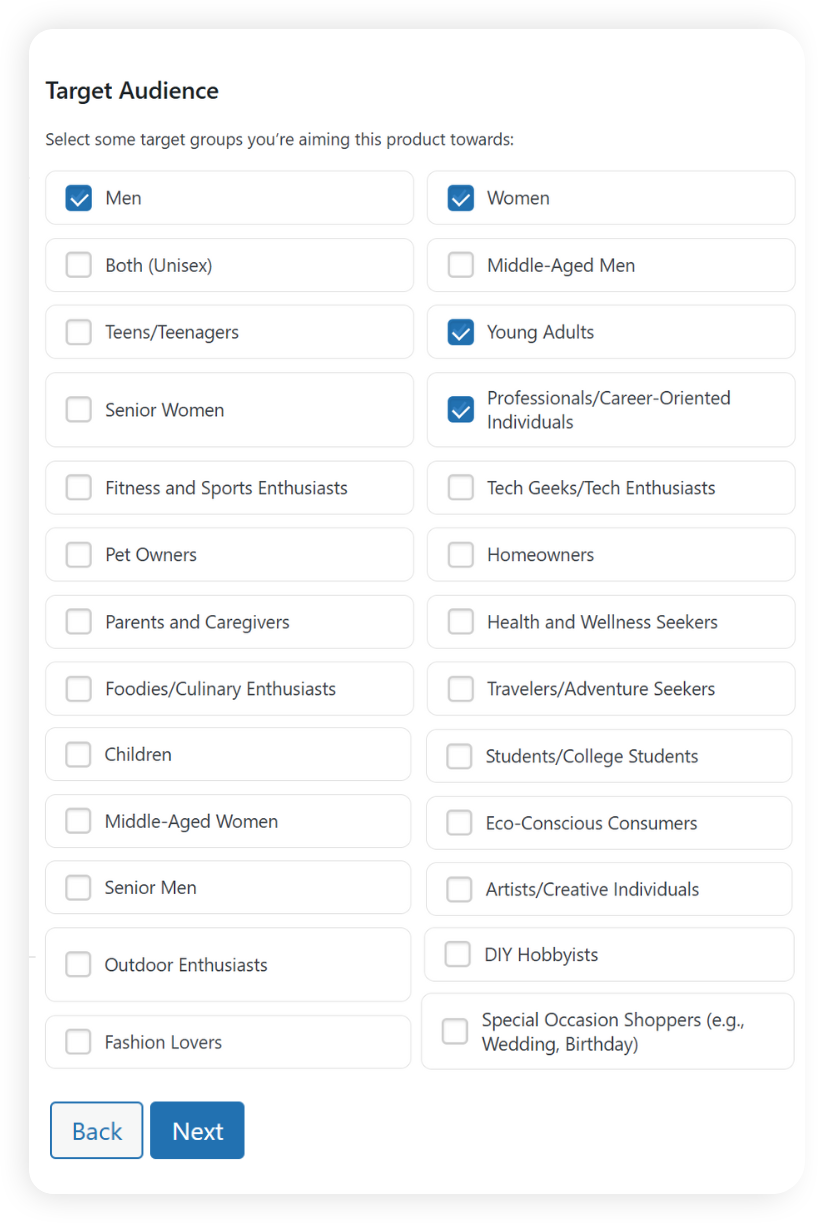Uncheck Professionals/Career-Oriented Individuals

tap(460, 410)
